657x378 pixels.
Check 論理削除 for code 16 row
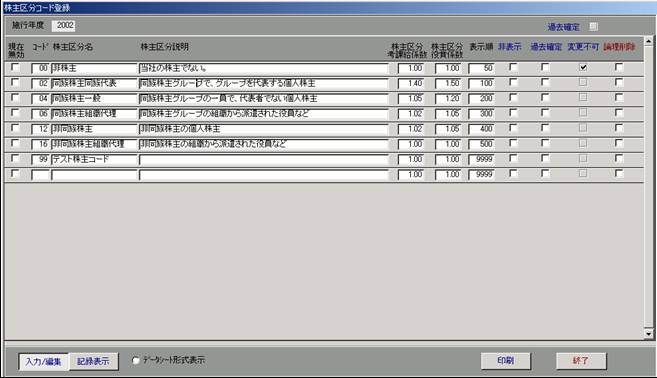(x=618, y=143)
